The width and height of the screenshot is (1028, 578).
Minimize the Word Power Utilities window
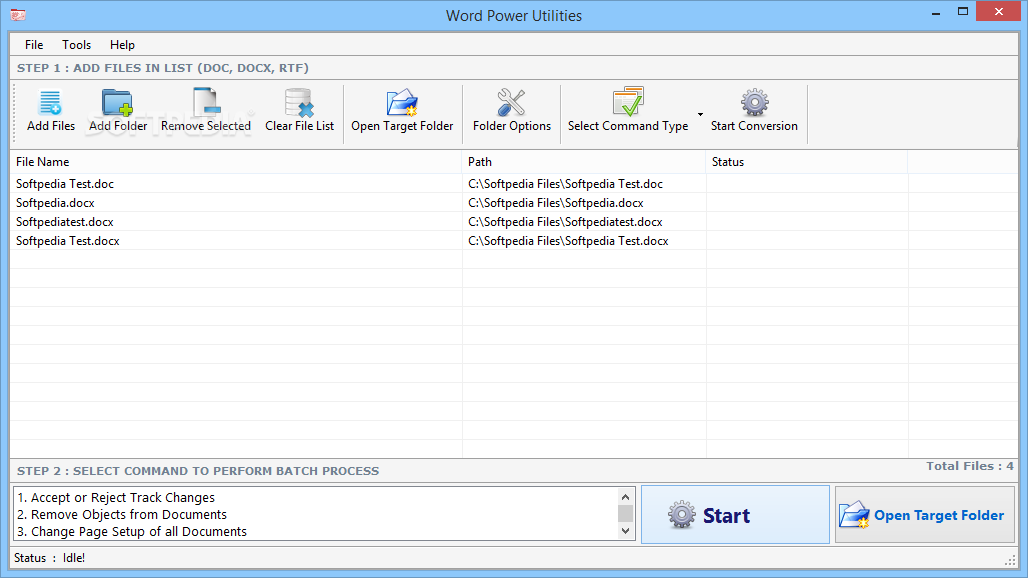(936, 12)
